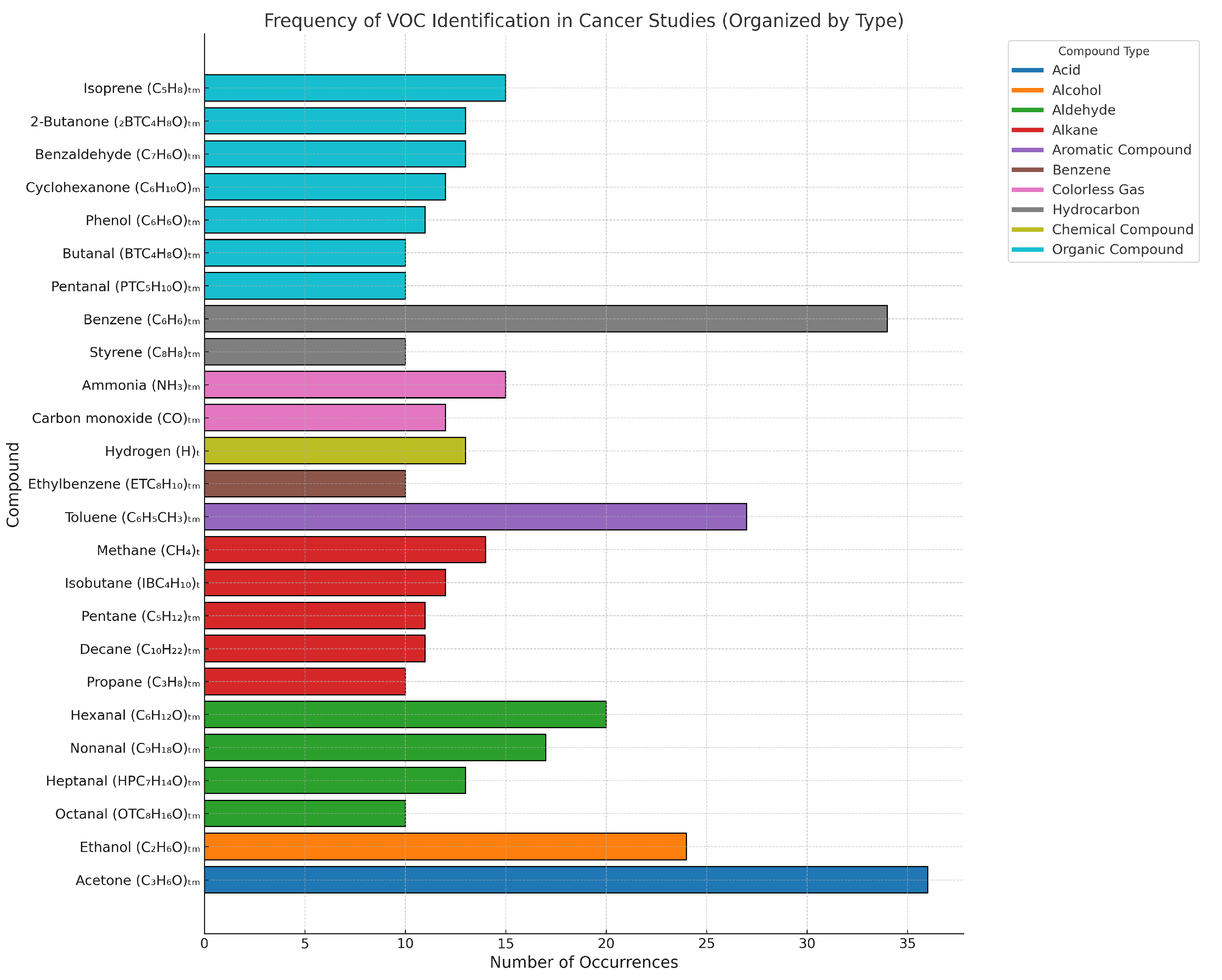
Task: Click the Isoprene bar at top
Action: tap(355, 88)
